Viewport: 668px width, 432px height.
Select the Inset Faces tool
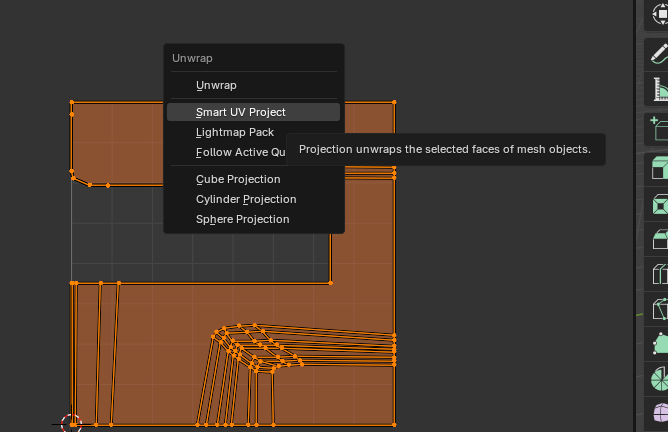659,204
